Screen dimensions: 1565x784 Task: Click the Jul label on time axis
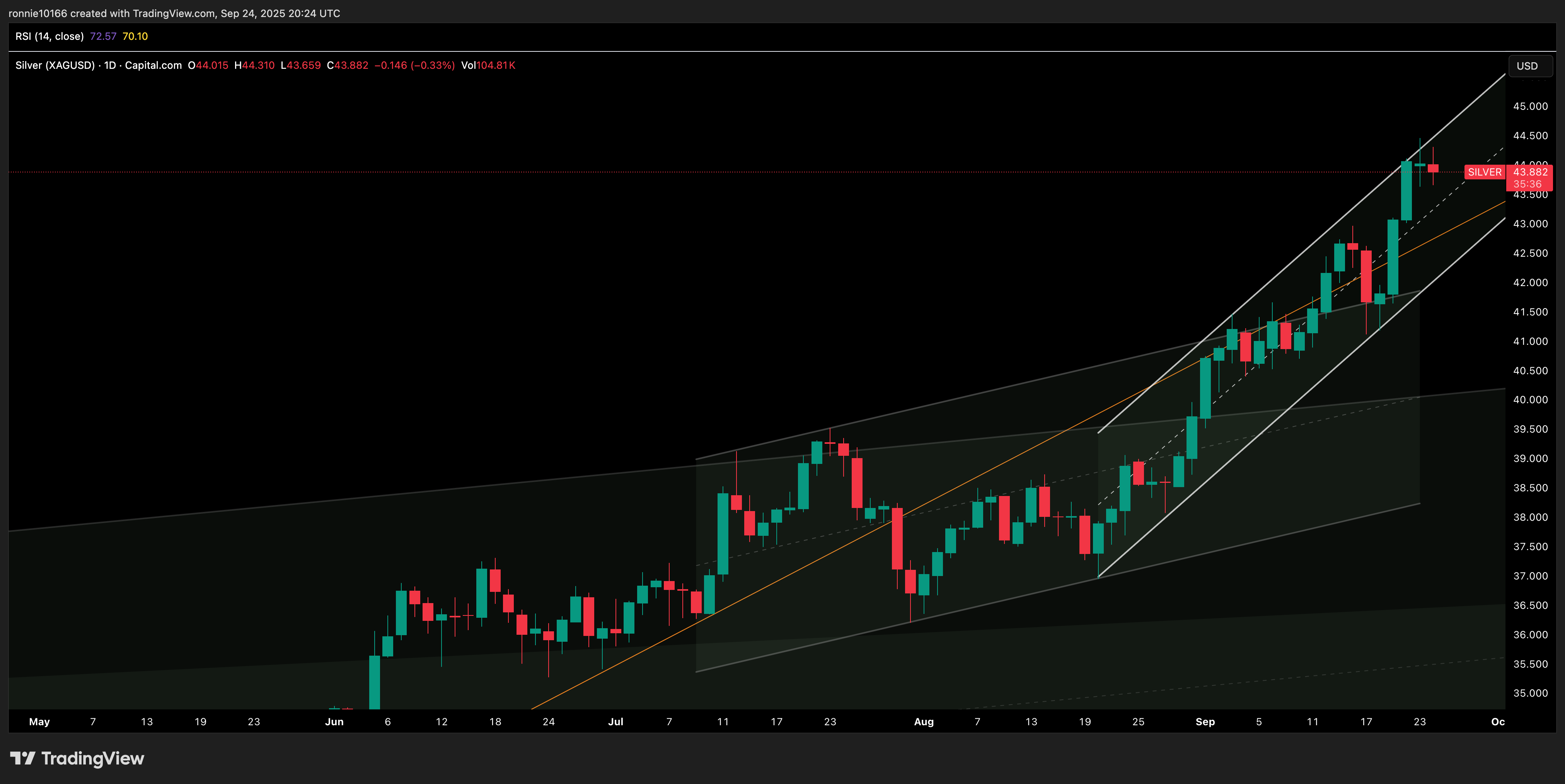pyautogui.click(x=615, y=721)
